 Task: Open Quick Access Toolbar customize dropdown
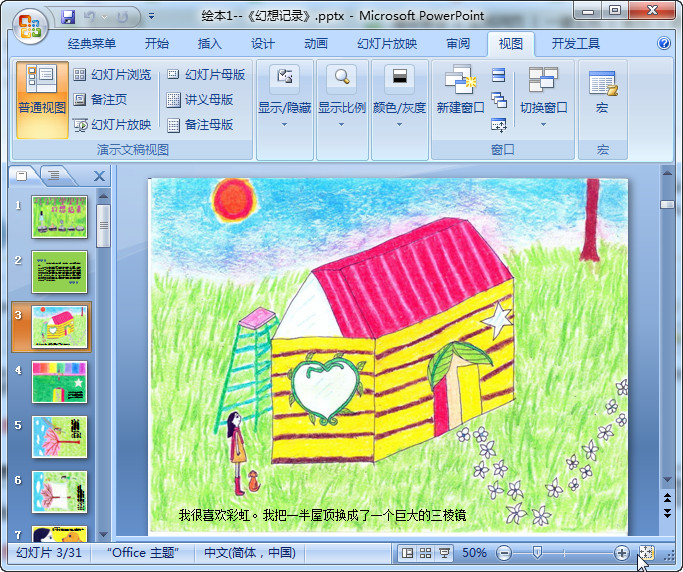tap(151, 17)
